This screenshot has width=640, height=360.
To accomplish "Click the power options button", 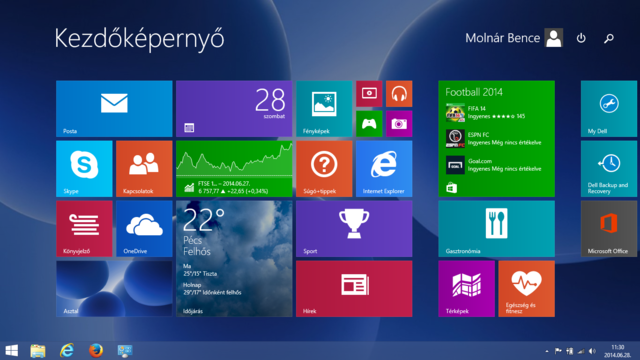I will click(x=581, y=38).
